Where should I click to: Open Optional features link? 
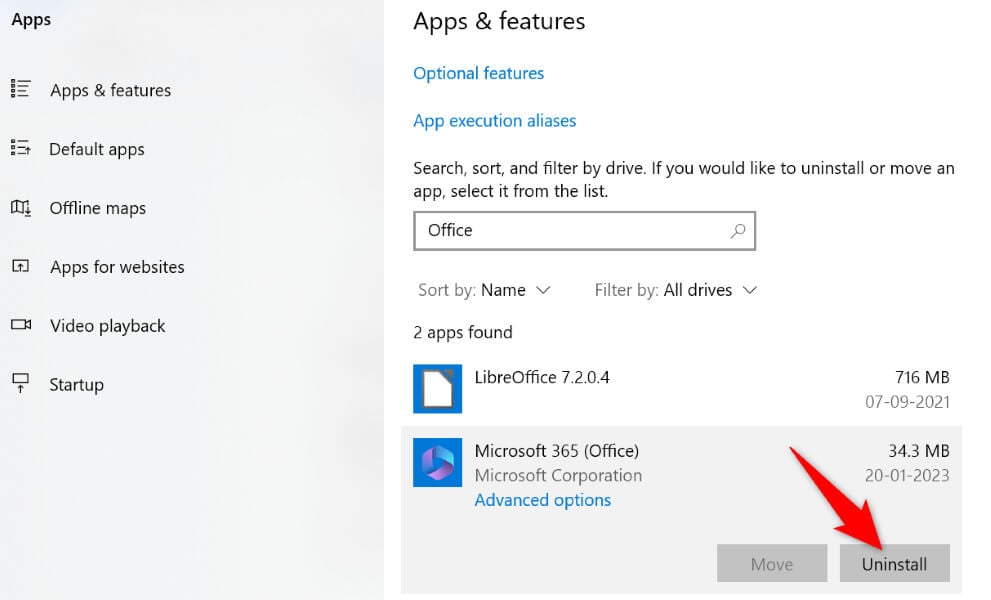tap(479, 73)
